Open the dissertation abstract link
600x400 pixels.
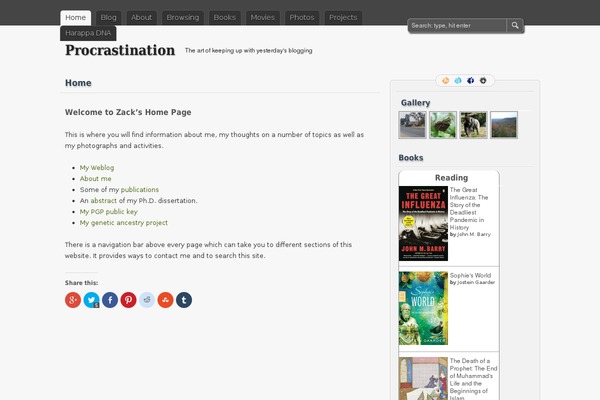[103, 201]
